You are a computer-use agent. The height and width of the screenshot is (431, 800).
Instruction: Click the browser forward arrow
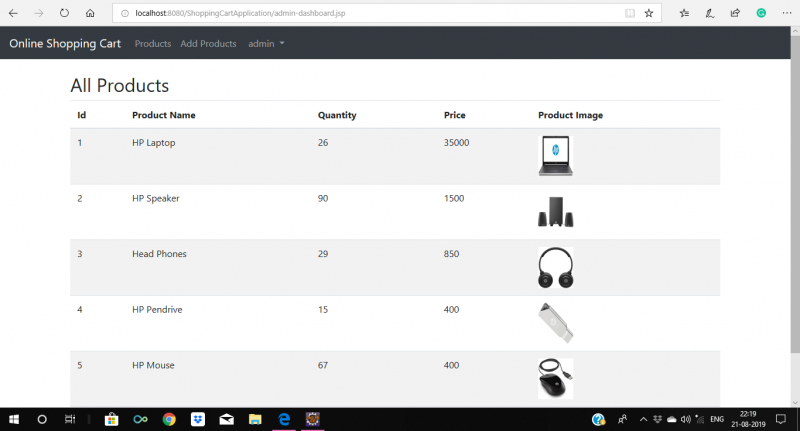[39, 13]
